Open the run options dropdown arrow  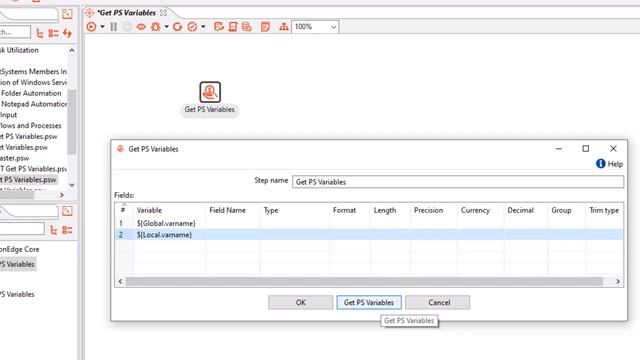pos(102,27)
